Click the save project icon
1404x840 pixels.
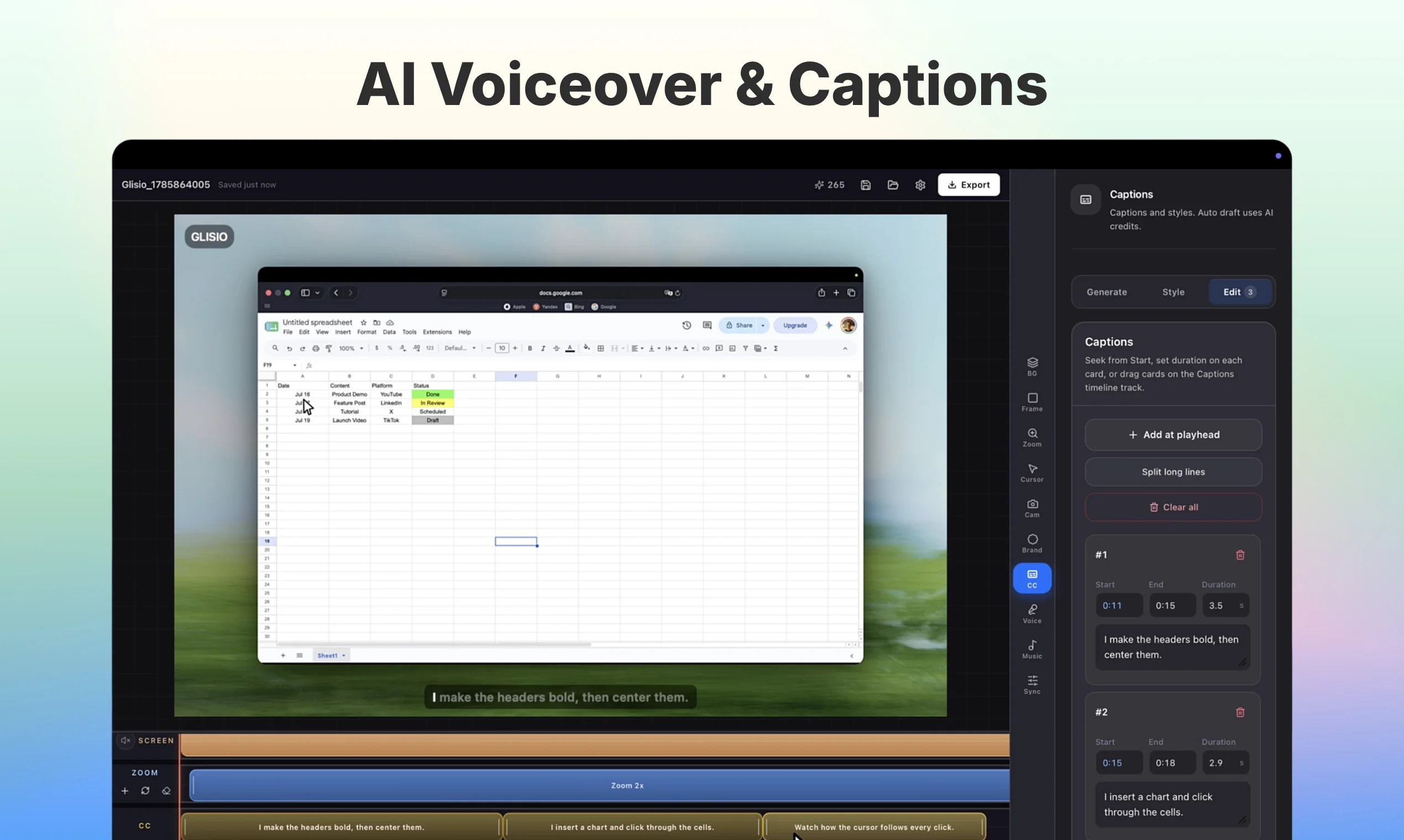tap(866, 185)
